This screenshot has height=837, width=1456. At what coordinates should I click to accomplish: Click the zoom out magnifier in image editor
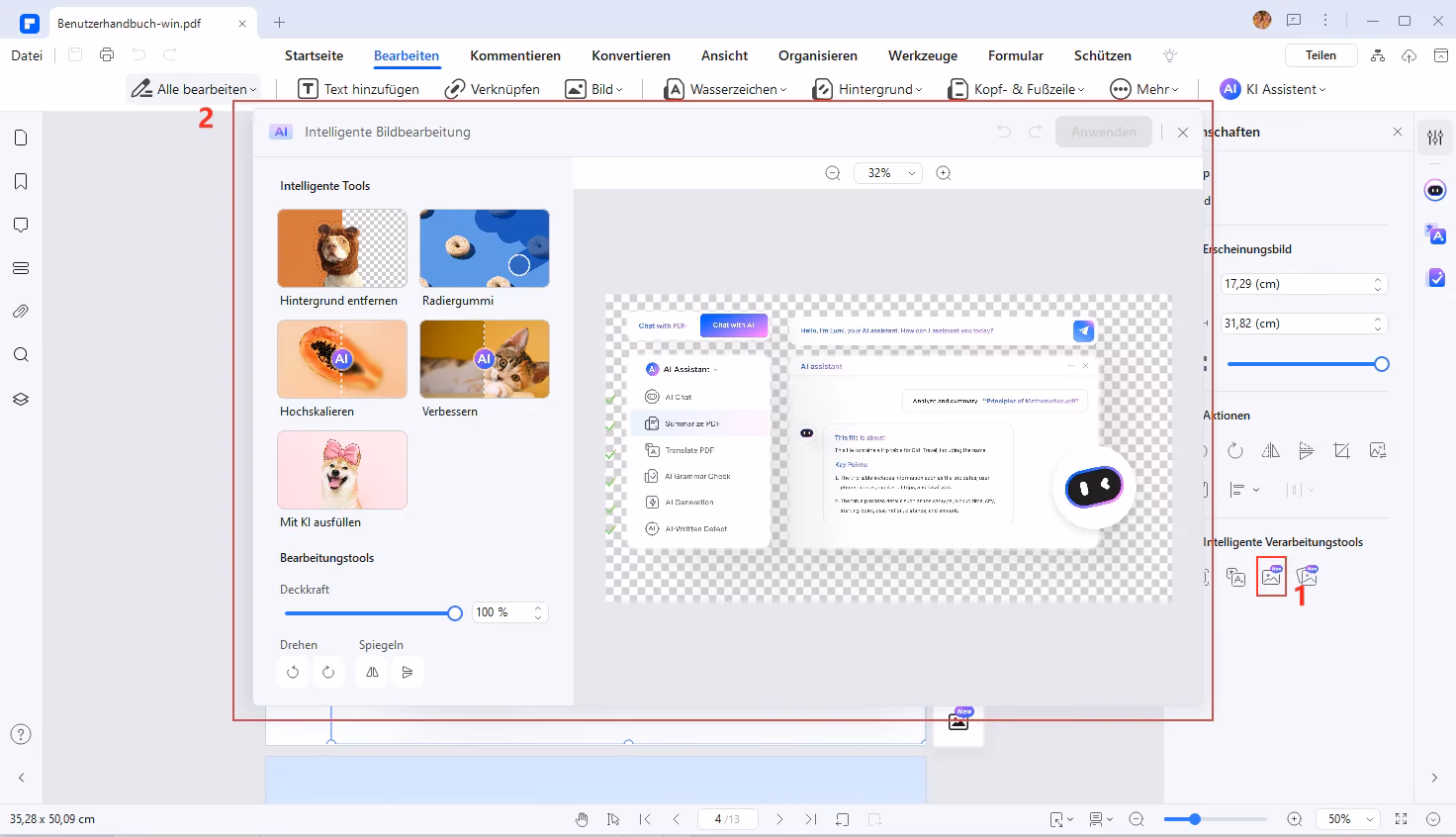point(833,173)
